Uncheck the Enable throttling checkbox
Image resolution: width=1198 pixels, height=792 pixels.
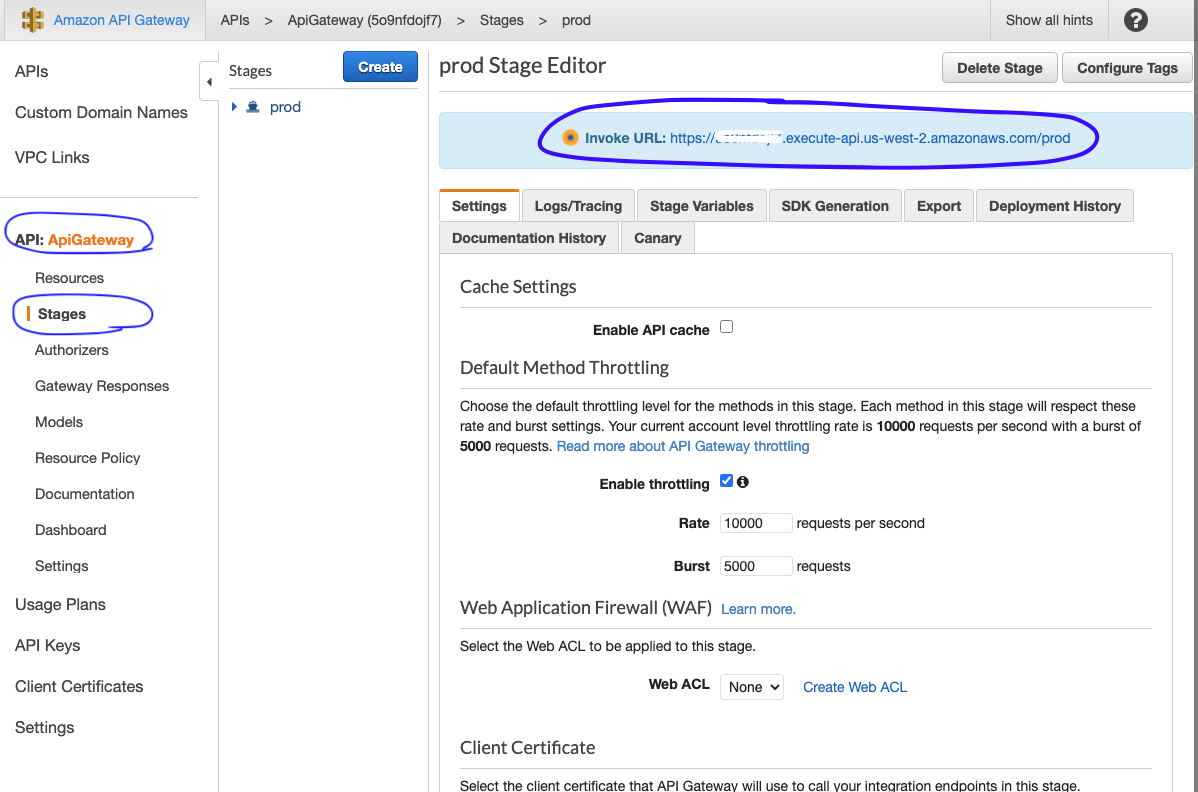[x=727, y=481]
